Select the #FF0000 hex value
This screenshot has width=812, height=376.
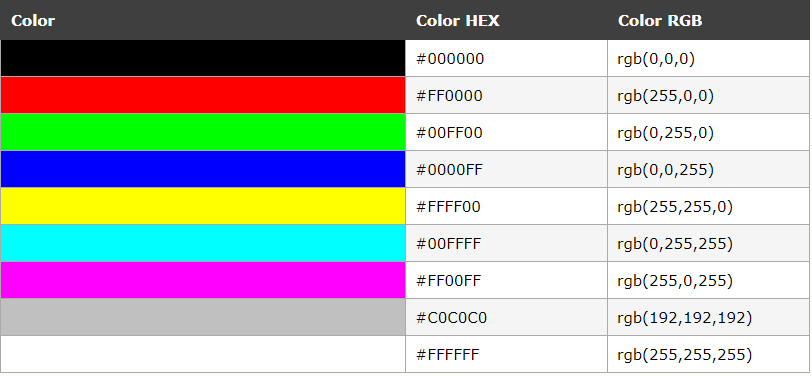pos(449,96)
